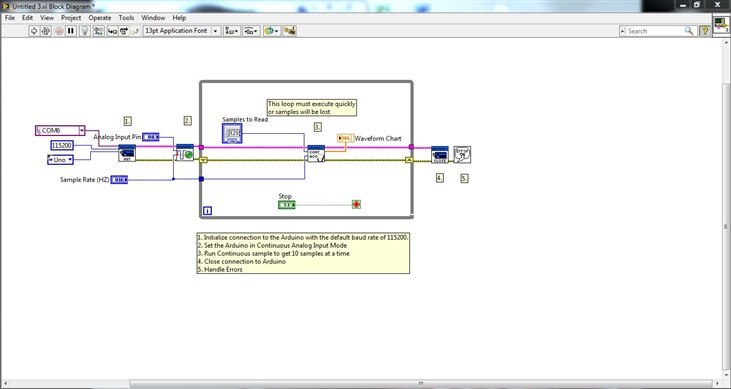Click the Step Out button
The width and height of the screenshot is (731, 389).
(135, 31)
